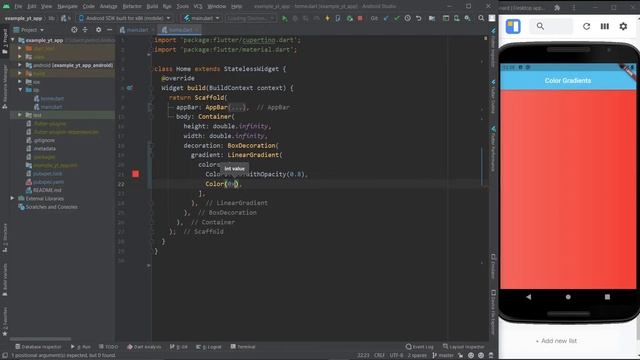The height and width of the screenshot is (360, 640).
Task: Tap the emulator home circle button
Action: point(568,297)
